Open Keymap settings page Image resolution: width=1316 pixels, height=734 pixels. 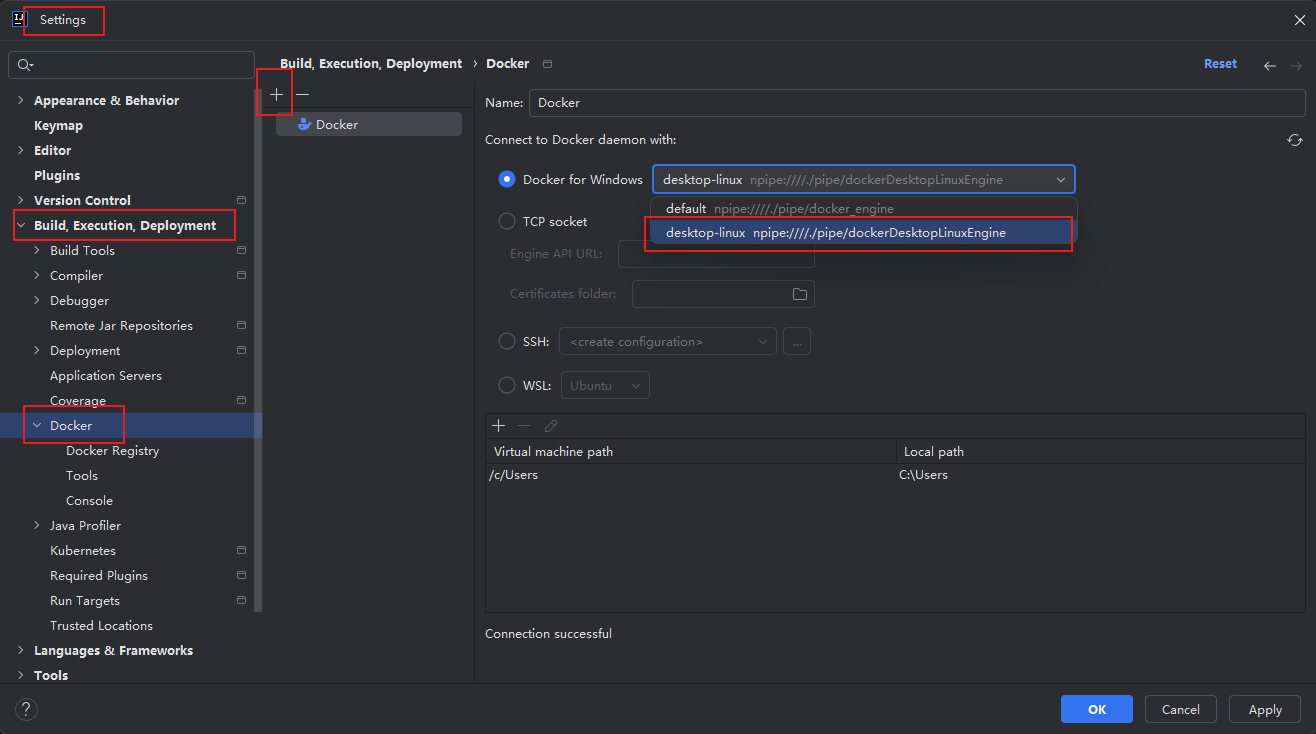point(58,125)
